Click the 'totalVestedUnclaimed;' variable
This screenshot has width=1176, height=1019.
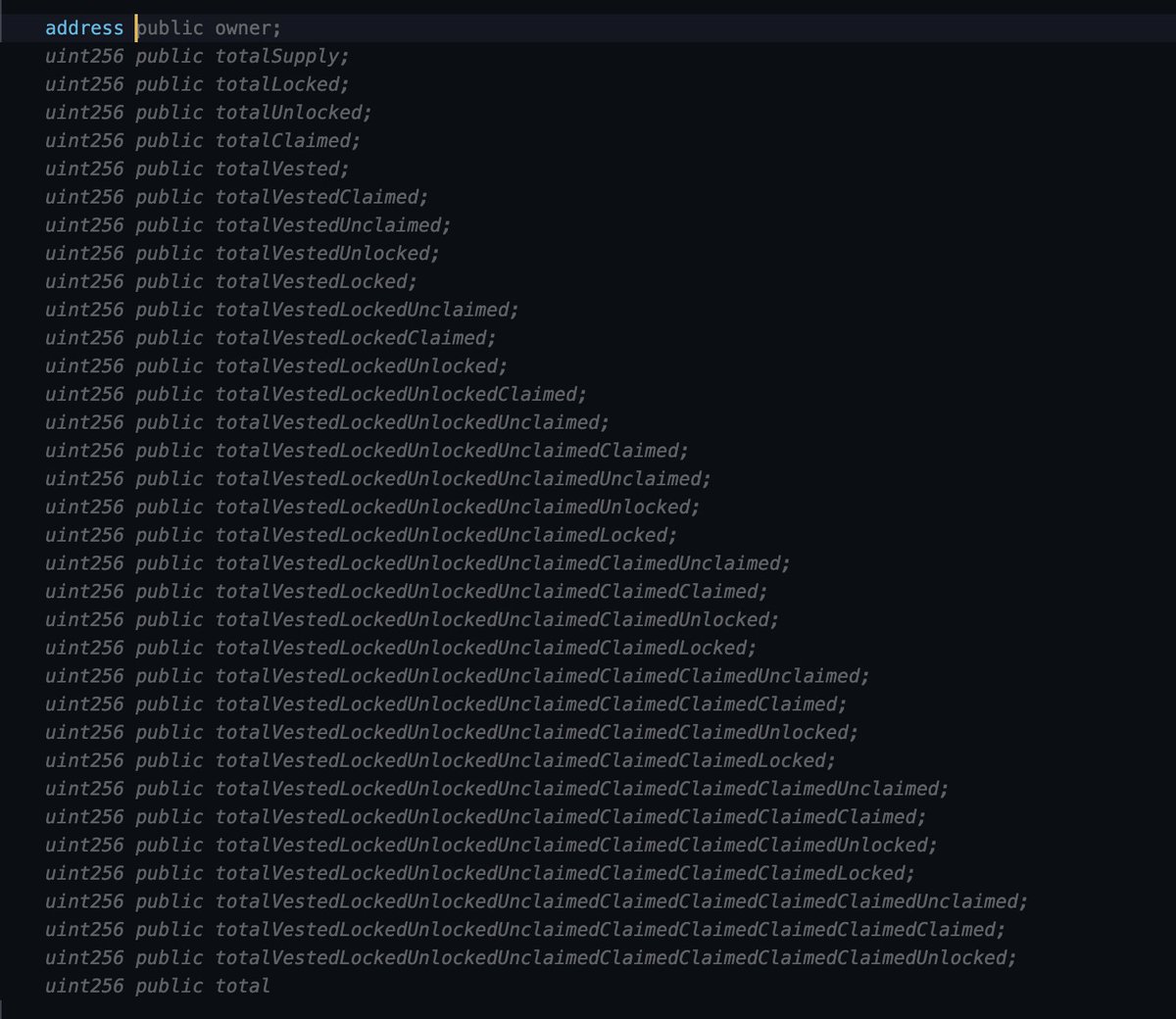(x=333, y=225)
